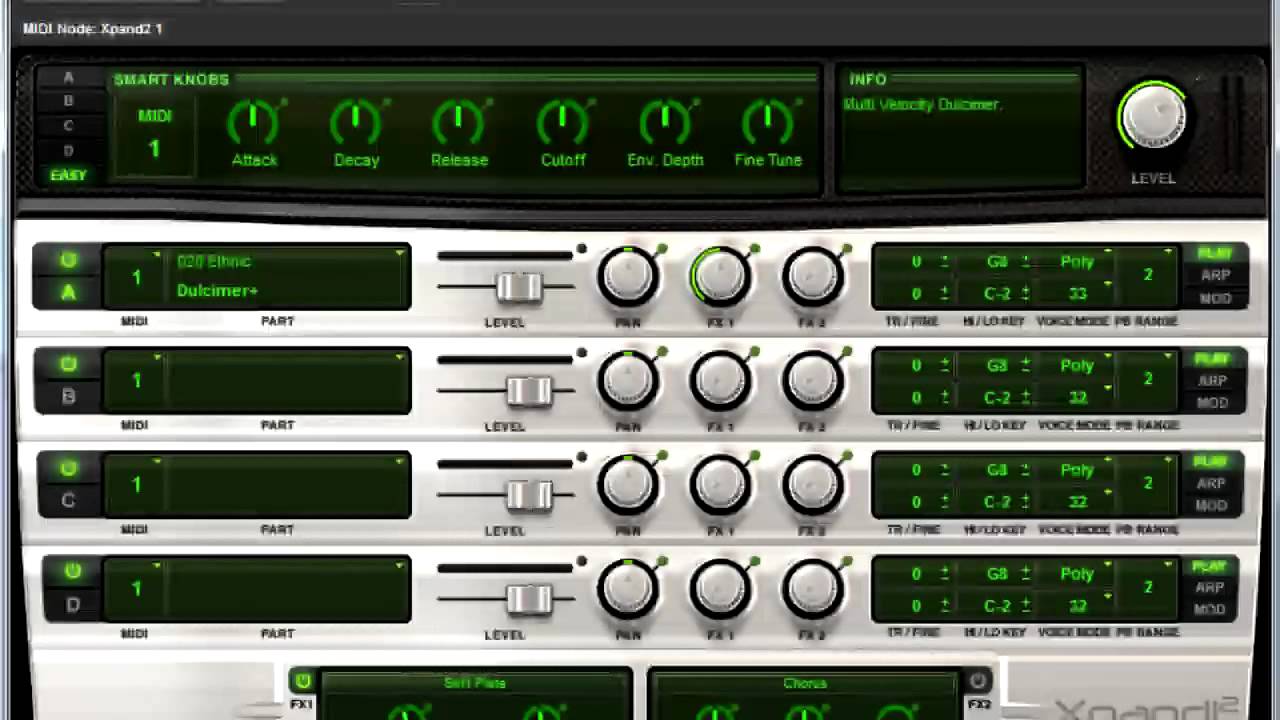The height and width of the screenshot is (720, 1280).
Task: Click the Release smart knob
Action: [459, 121]
